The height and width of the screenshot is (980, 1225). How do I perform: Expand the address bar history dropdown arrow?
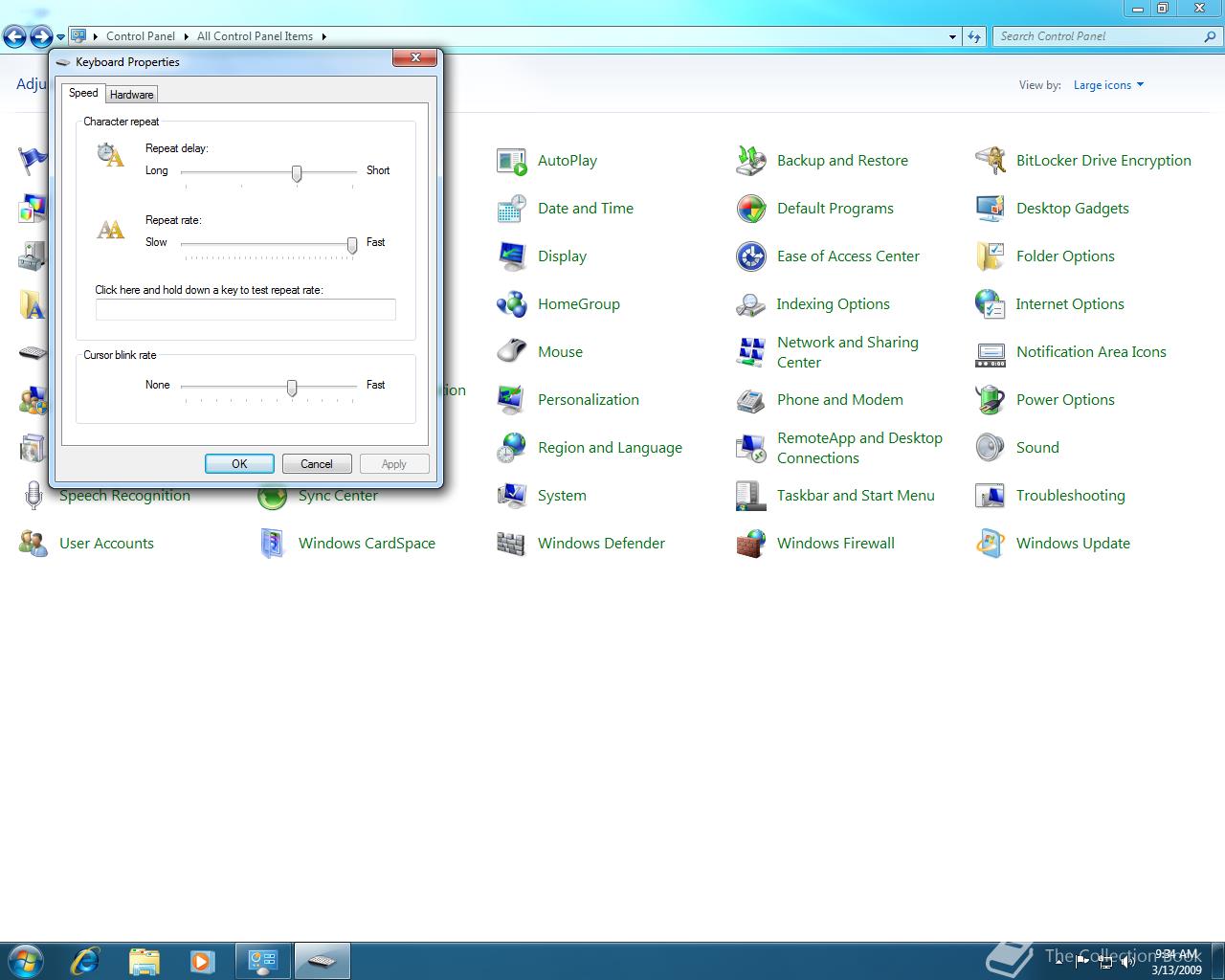tap(952, 36)
